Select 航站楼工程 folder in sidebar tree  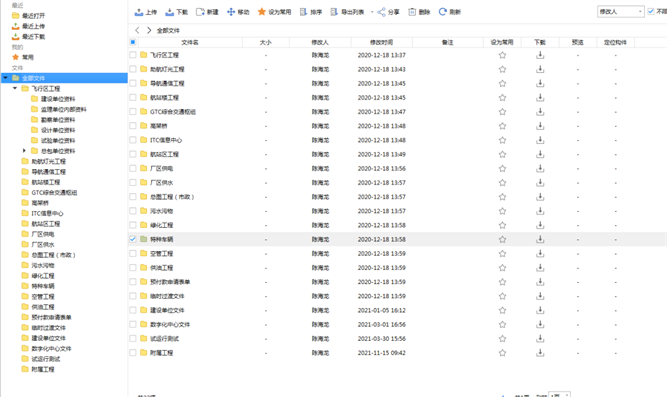pyautogui.click(x=46, y=182)
